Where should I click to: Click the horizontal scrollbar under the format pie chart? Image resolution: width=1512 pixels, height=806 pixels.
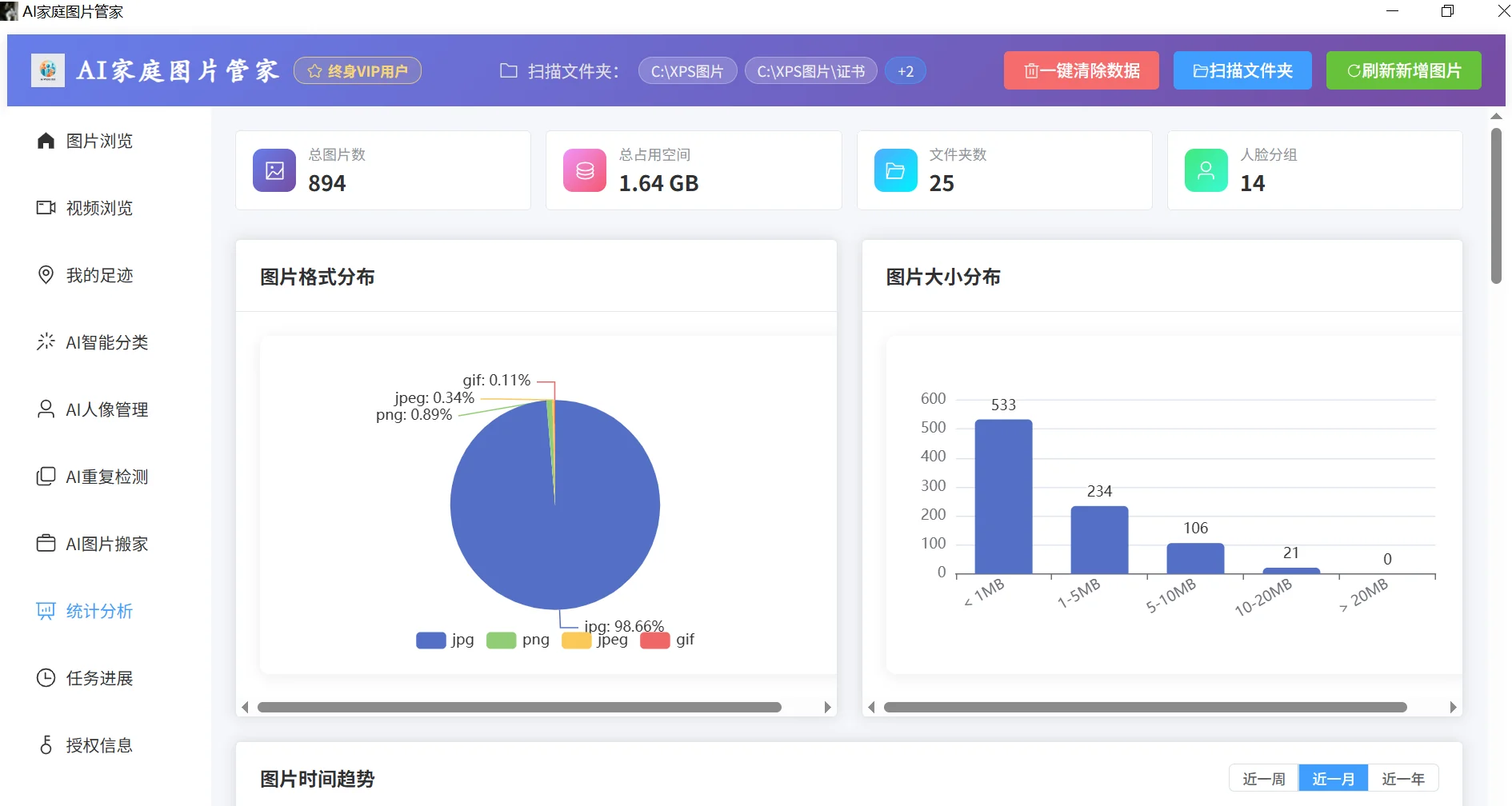point(519,708)
